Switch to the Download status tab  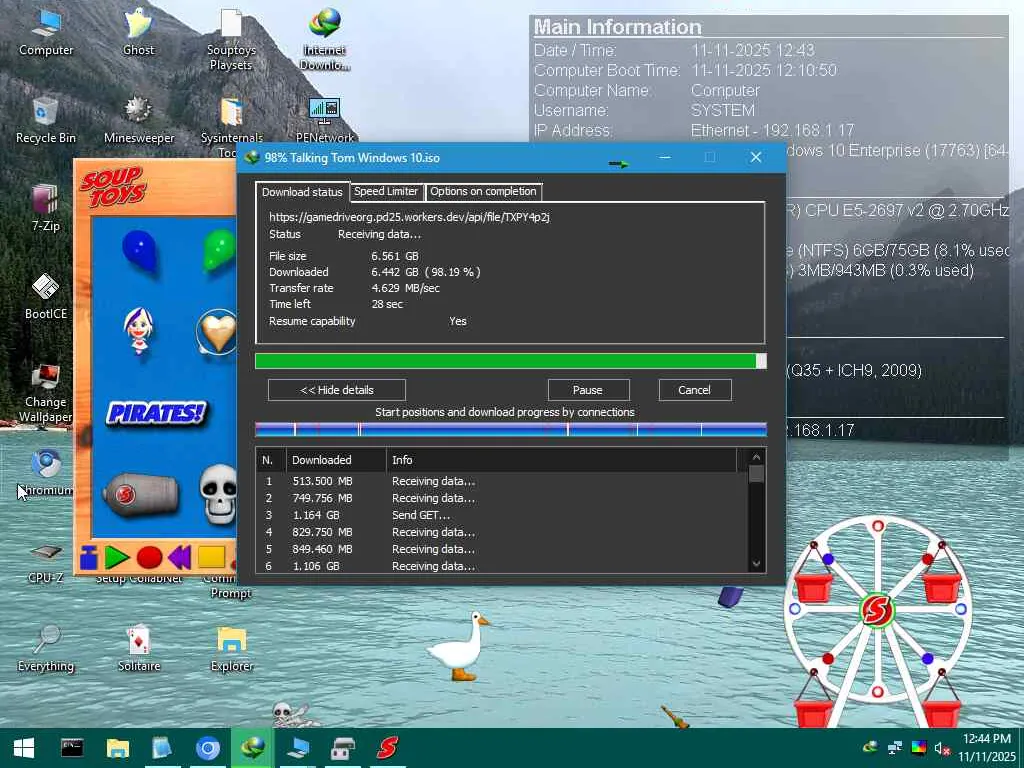click(x=302, y=192)
